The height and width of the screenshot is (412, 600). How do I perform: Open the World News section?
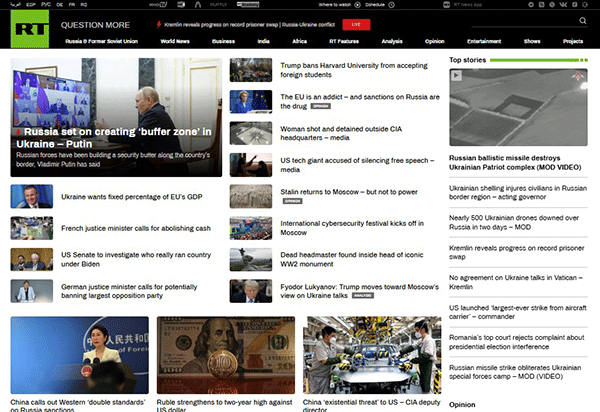pos(175,41)
